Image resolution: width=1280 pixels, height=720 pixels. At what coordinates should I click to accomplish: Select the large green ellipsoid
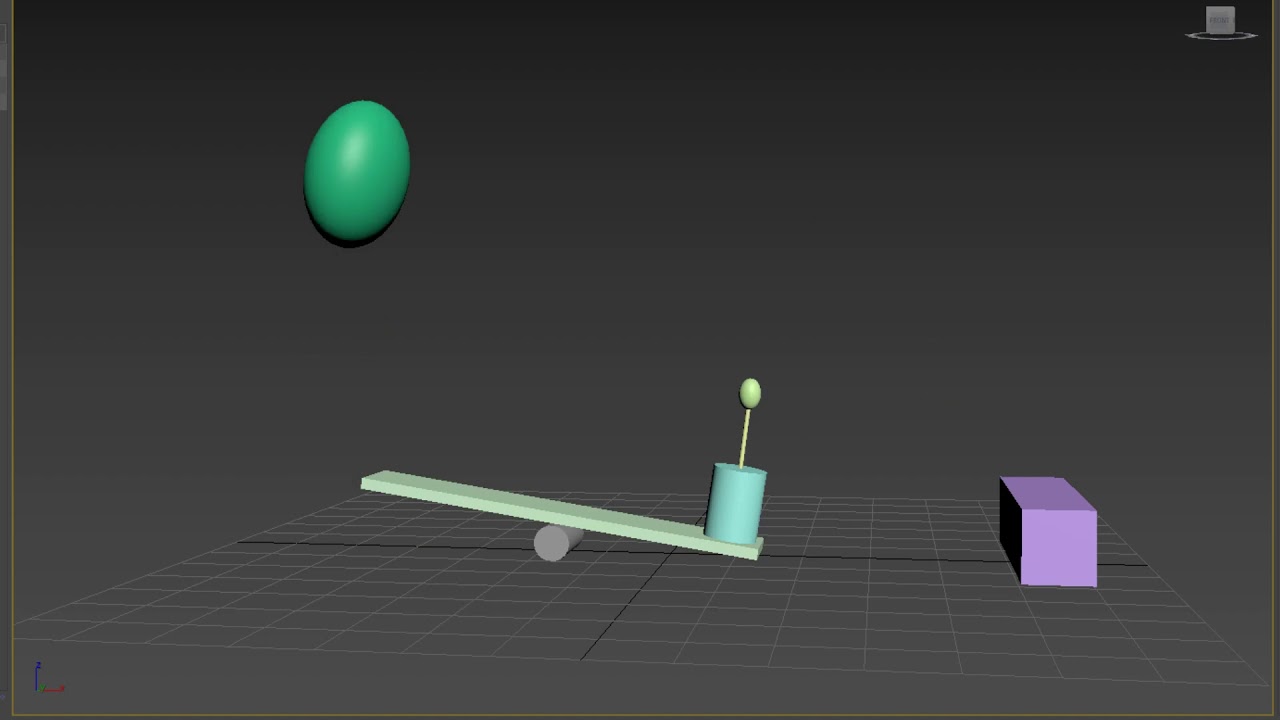click(x=357, y=172)
